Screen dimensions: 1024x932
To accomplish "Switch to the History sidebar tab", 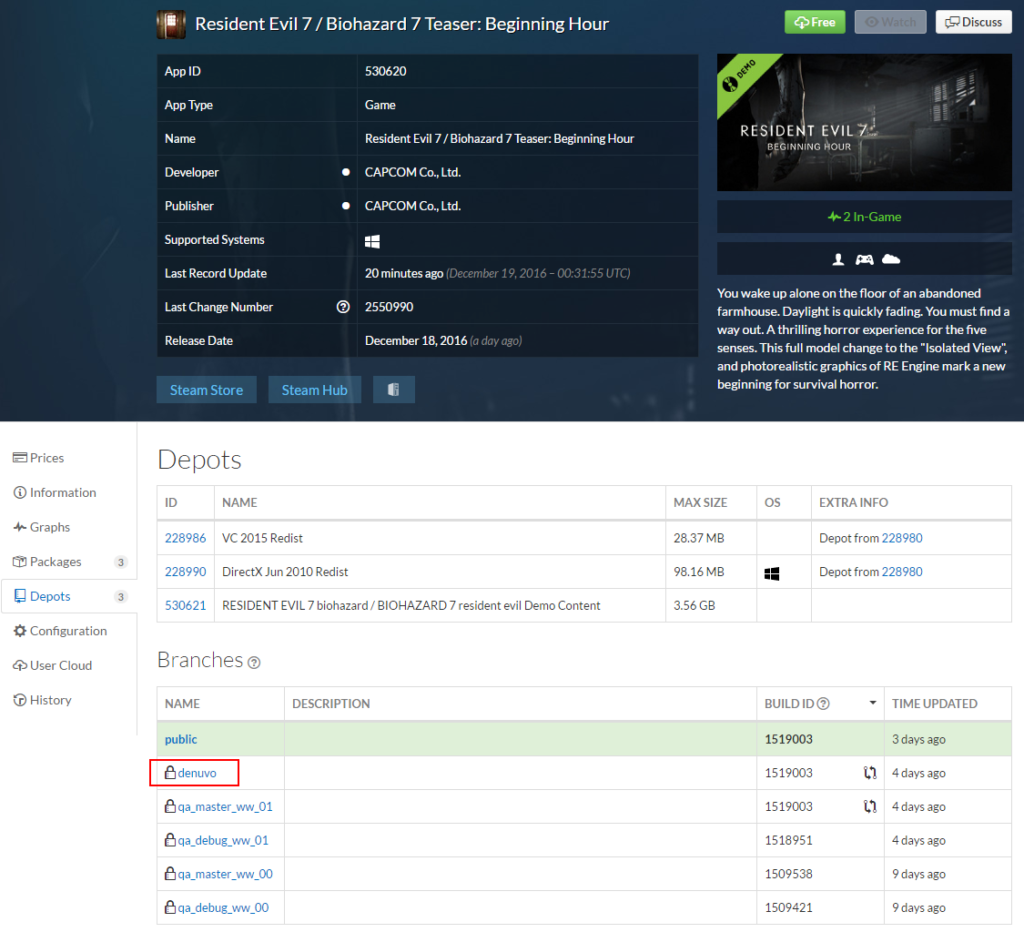I will (x=50, y=700).
